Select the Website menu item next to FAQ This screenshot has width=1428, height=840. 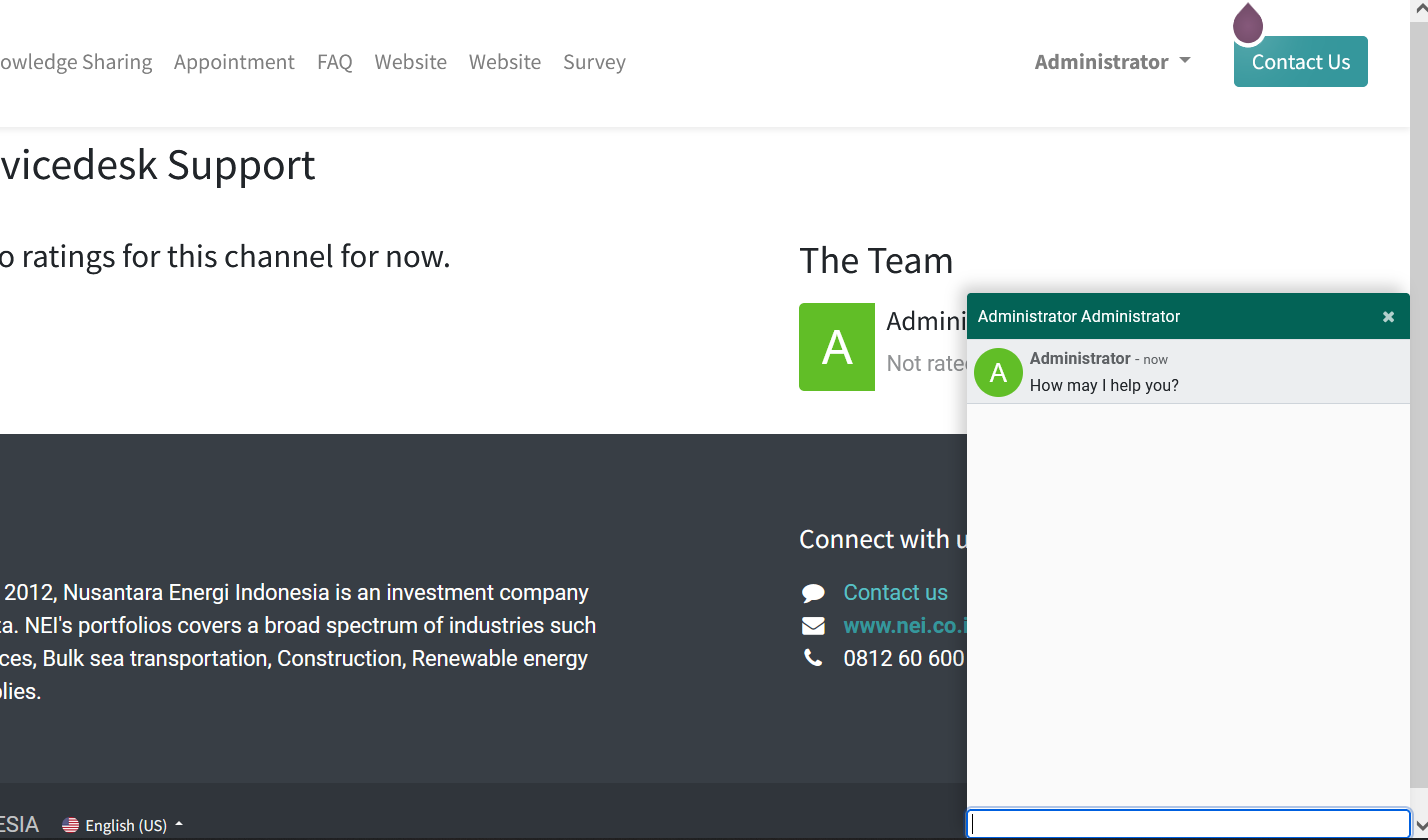click(x=410, y=62)
